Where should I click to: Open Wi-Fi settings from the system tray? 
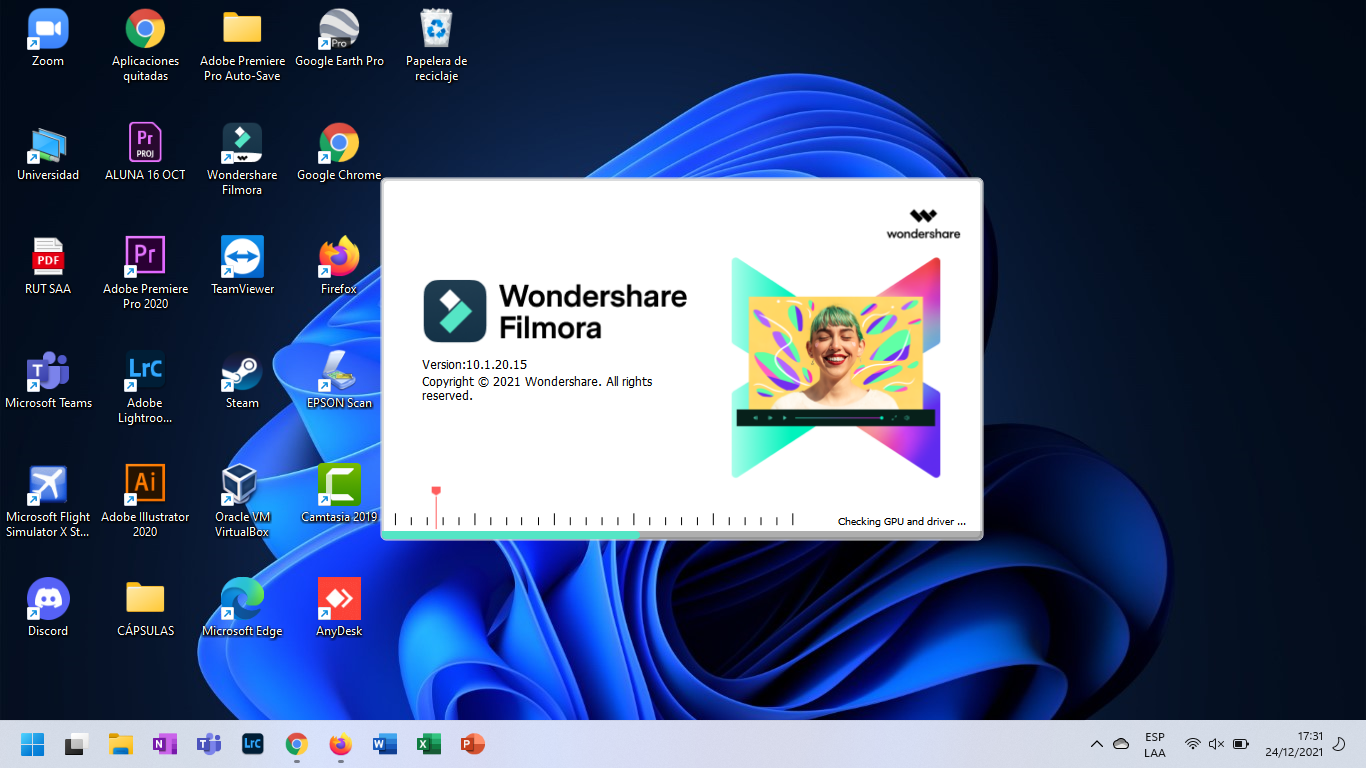click(x=1193, y=744)
